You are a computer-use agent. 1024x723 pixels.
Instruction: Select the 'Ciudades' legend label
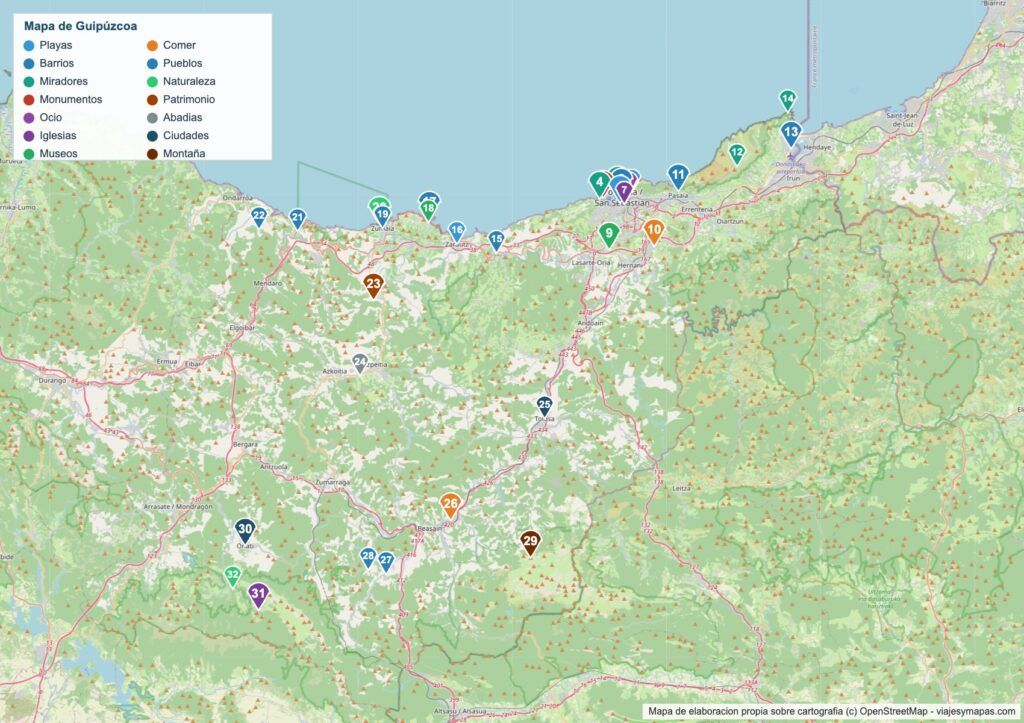186,136
